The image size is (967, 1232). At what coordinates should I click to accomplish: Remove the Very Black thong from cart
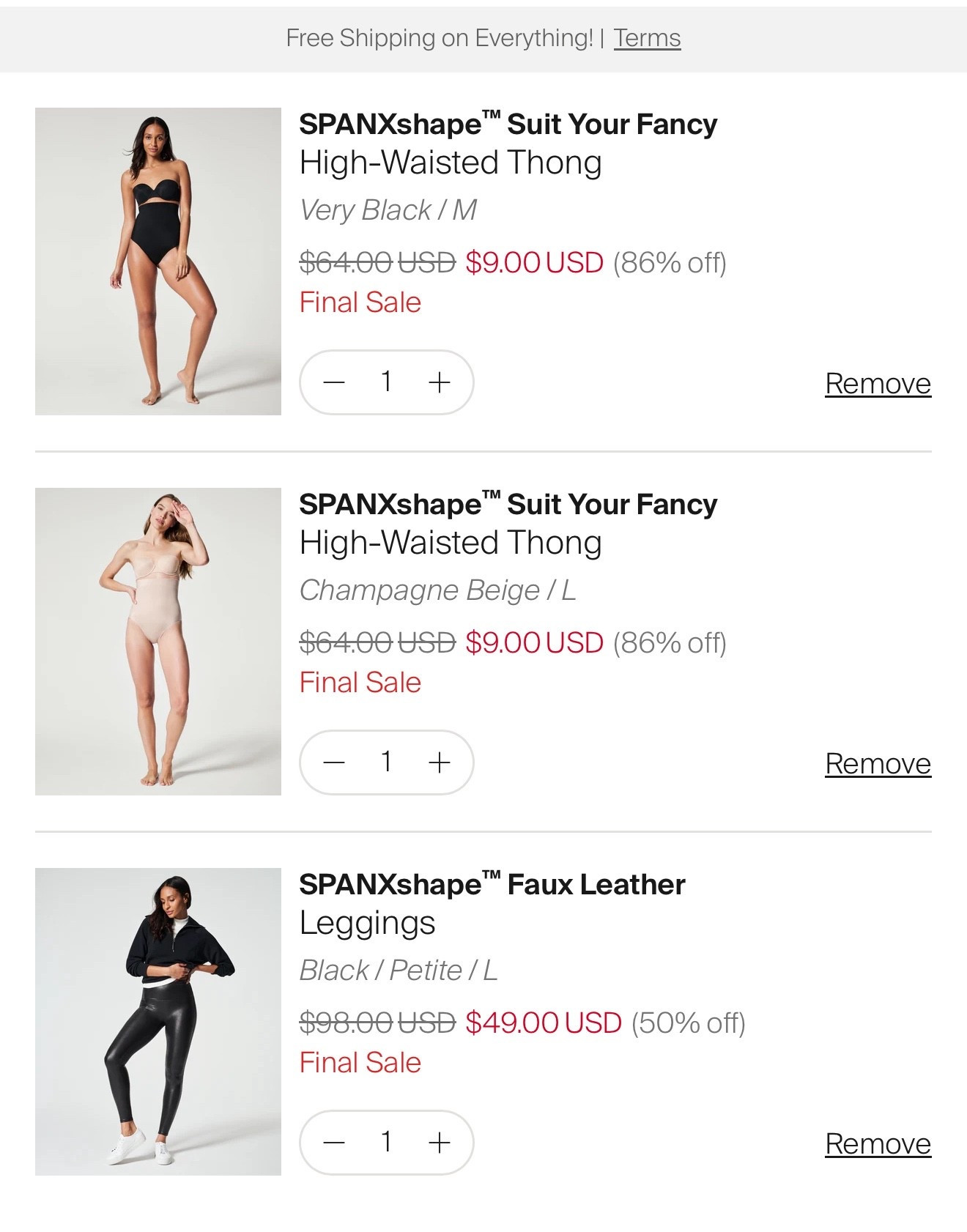tap(878, 384)
